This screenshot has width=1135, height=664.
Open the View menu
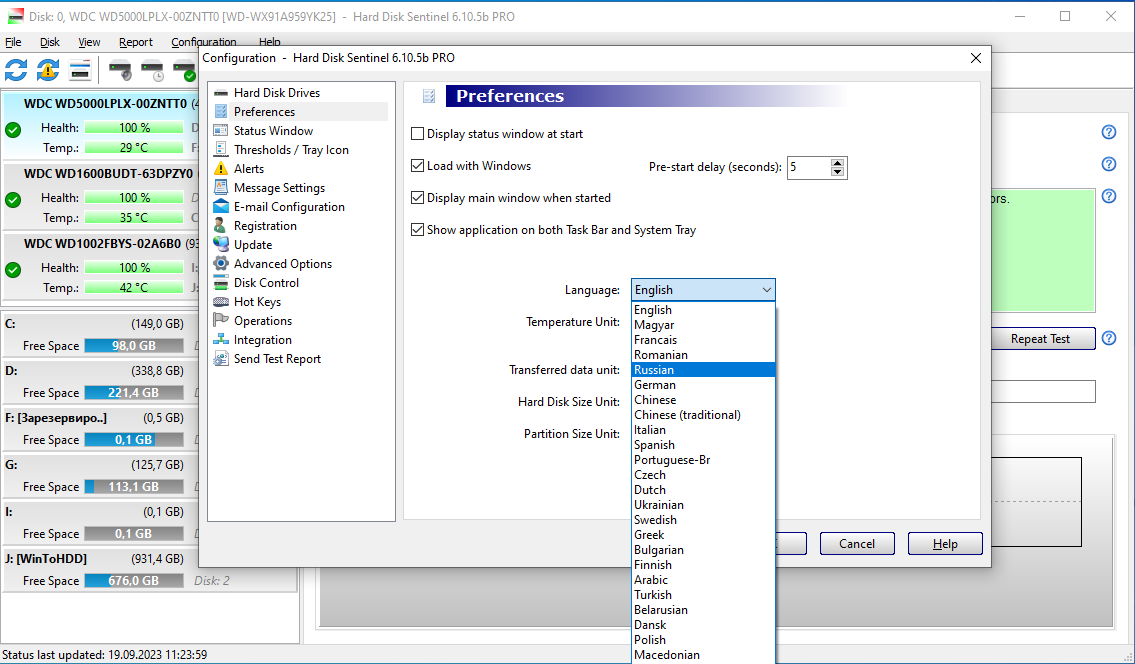click(89, 42)
